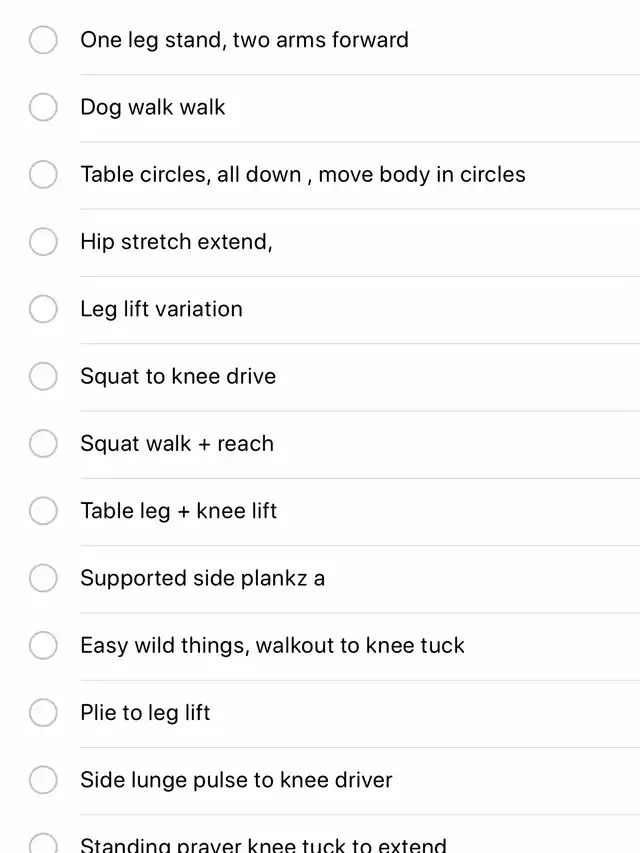Tick the Table circles checklist circle
Viewport: 640px width, 853px height.
(x=43, y=174)
